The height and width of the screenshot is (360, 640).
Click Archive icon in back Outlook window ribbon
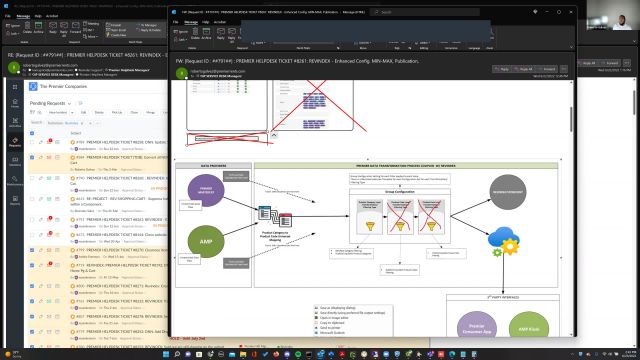(38, 26)
